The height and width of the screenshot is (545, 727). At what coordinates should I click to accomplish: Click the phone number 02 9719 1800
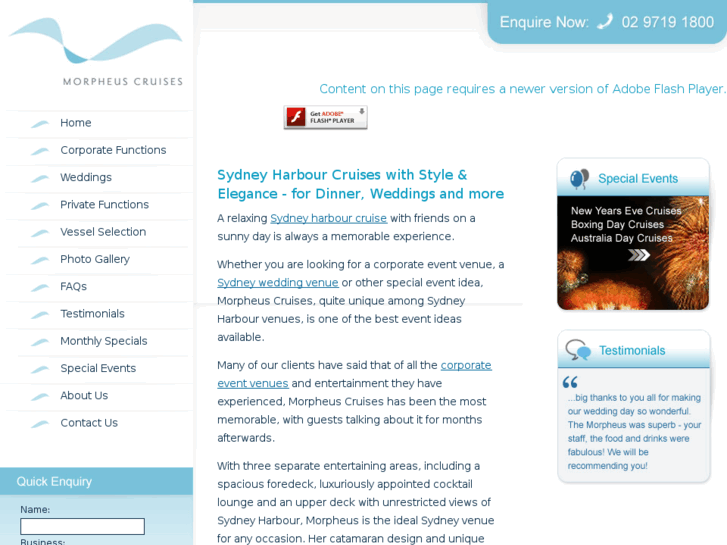(668, 22)
